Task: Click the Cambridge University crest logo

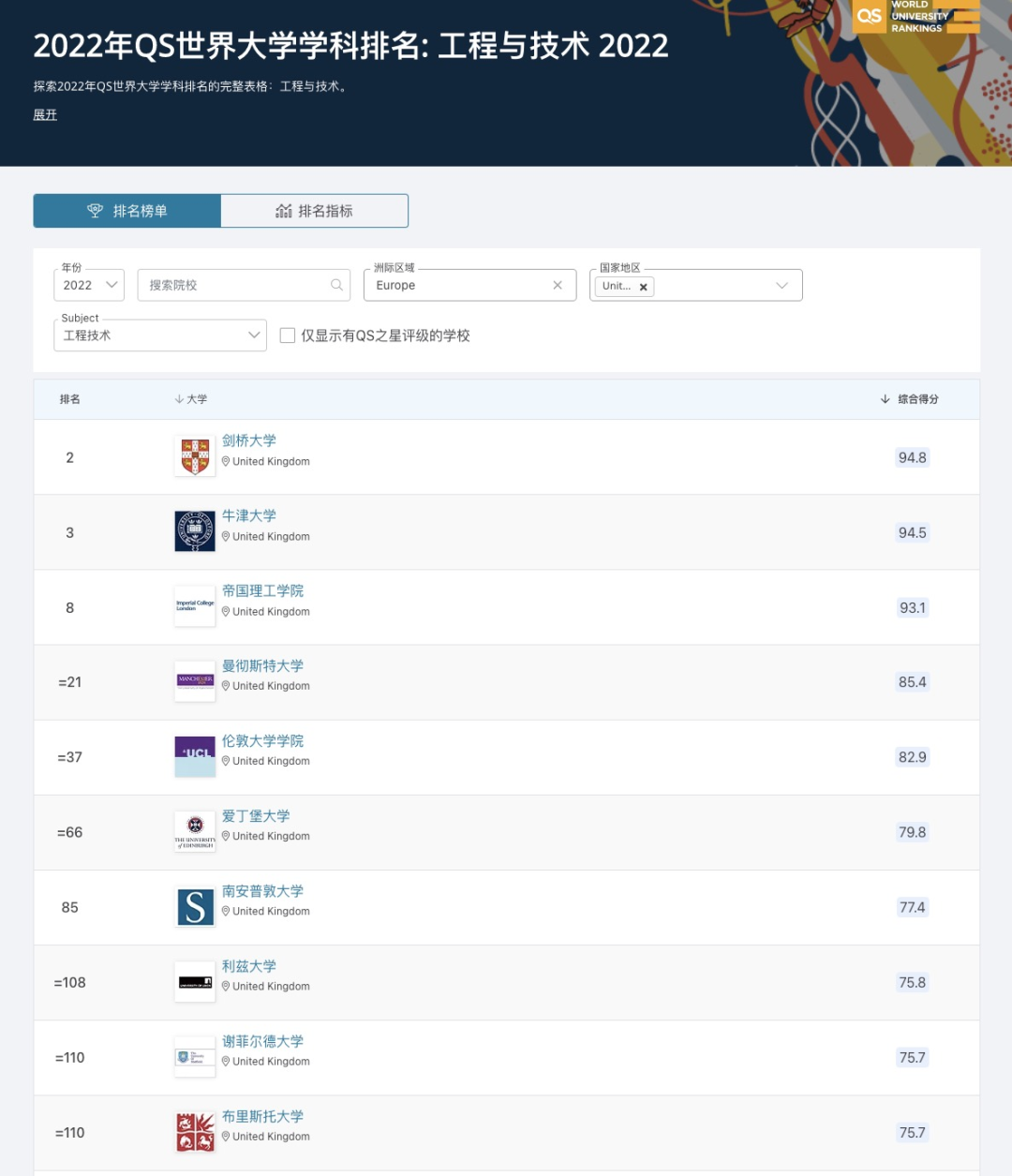Action: click(195, 456)
